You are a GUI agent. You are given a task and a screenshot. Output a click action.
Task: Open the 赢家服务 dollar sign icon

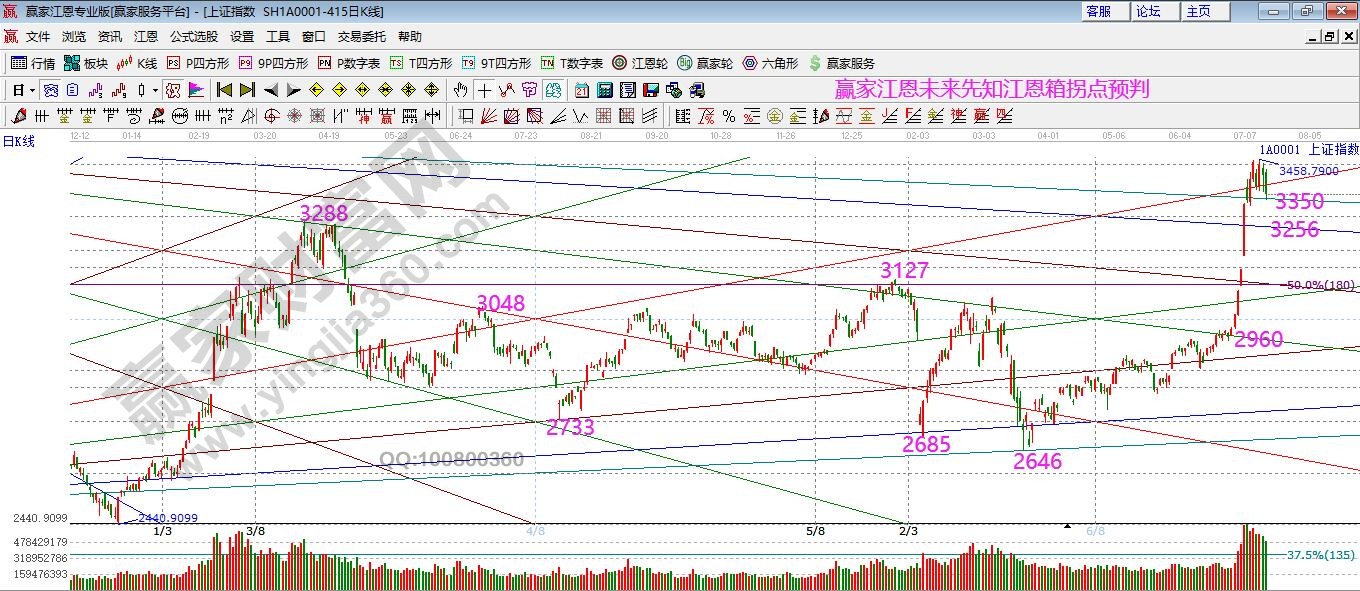point(841,63)
